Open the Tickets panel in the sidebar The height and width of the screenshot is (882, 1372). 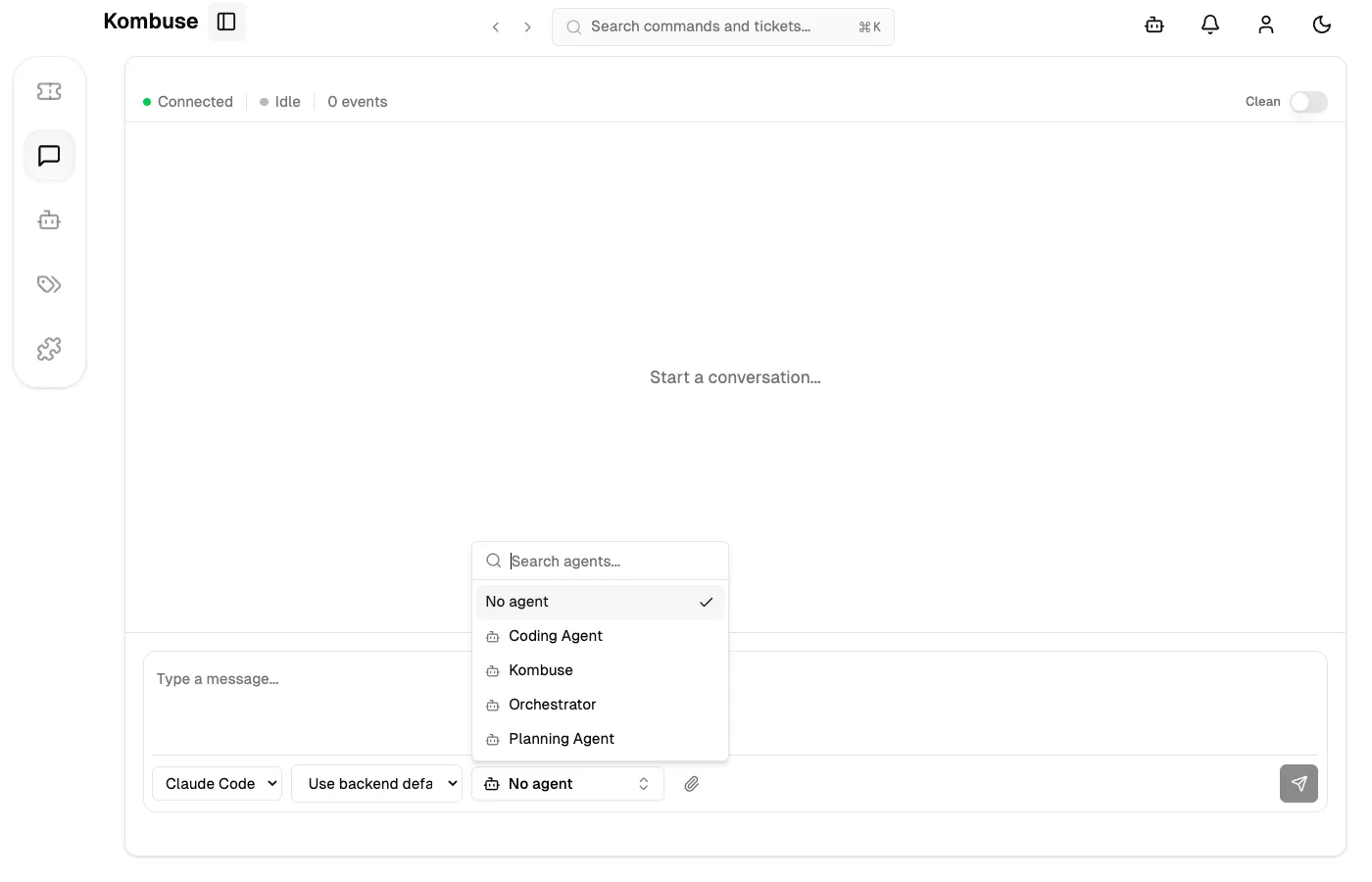[x=49, y=90]
